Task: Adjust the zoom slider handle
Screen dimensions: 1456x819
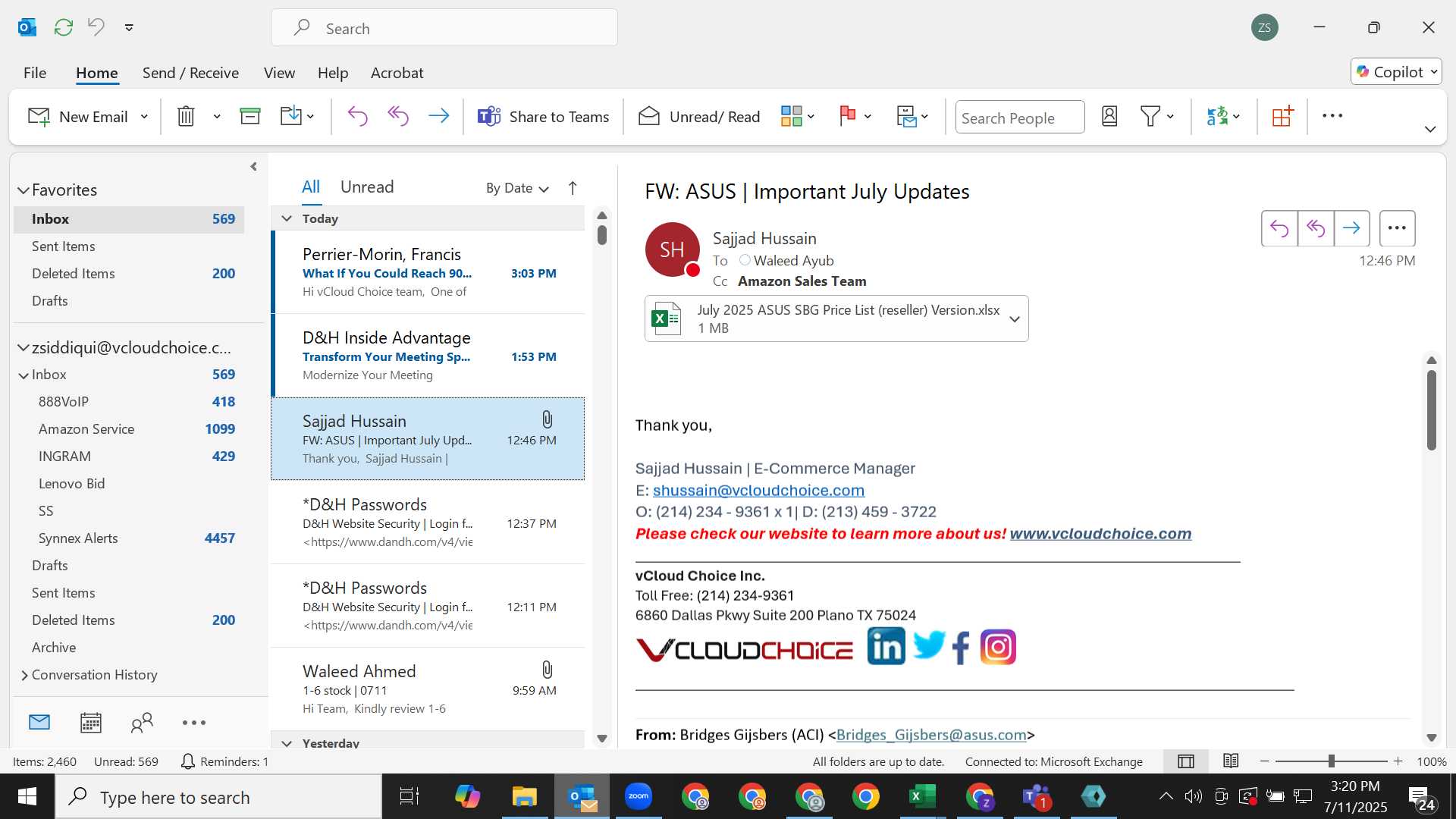Action: coord(1331,761)
